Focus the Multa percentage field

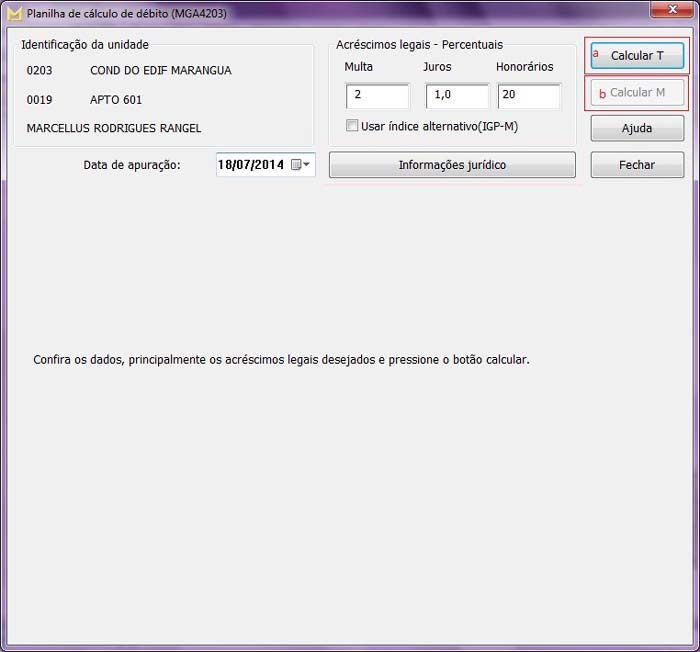(x=377, y=96)
